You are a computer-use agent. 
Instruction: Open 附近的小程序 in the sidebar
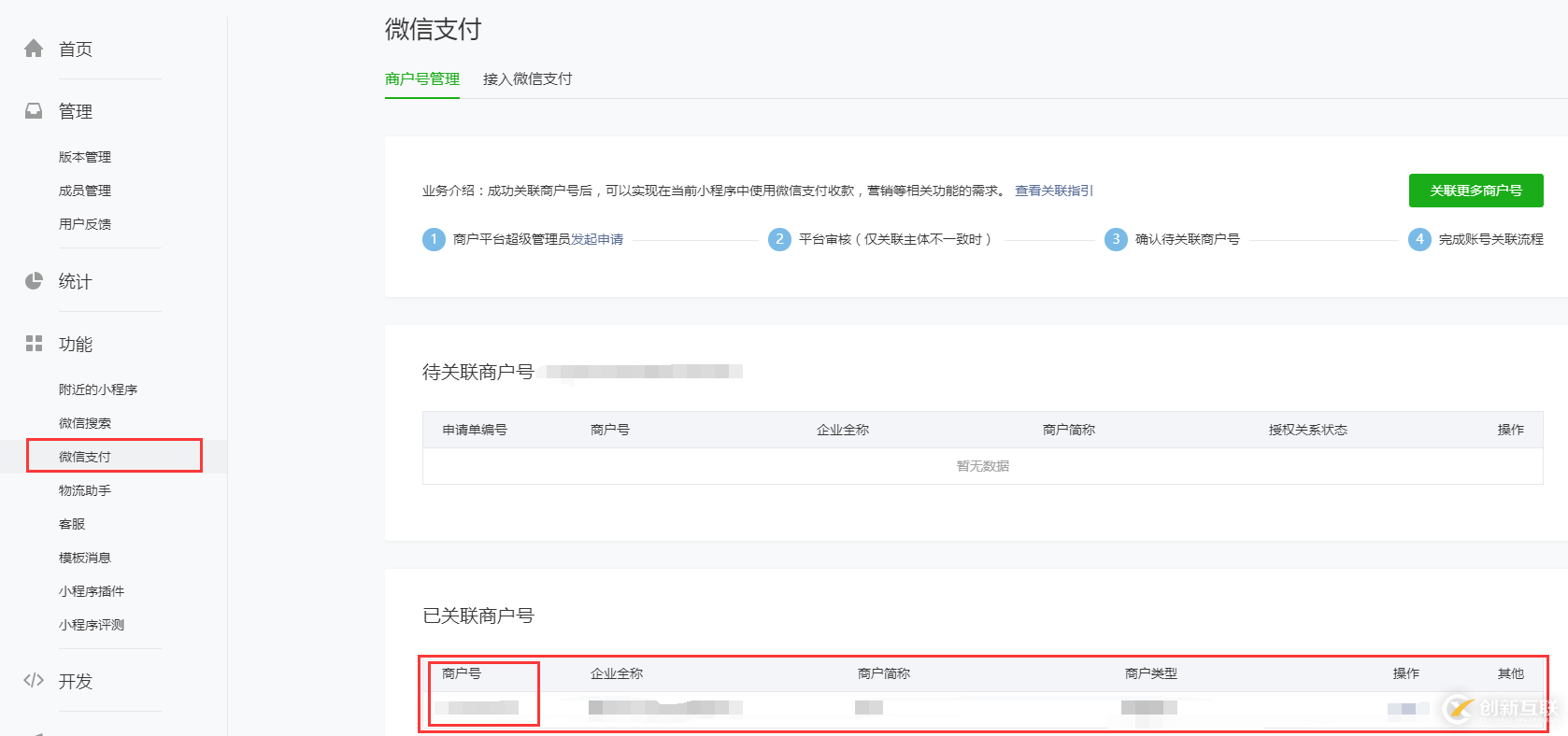click(98, 389)
